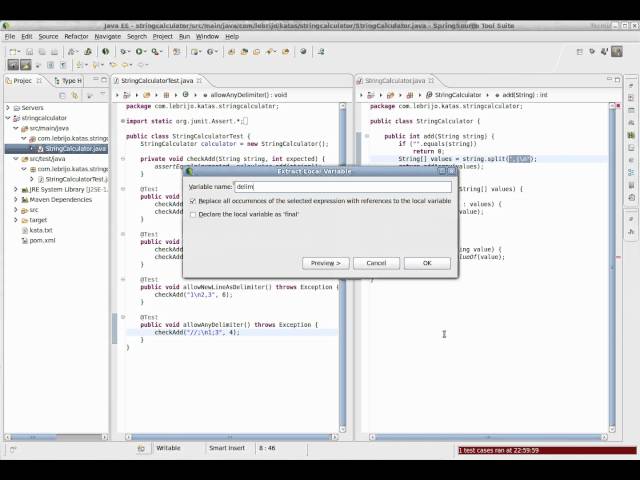Collapse the src/test/java folder
Screen dimensions: 640x480
(x=16, y=159)
